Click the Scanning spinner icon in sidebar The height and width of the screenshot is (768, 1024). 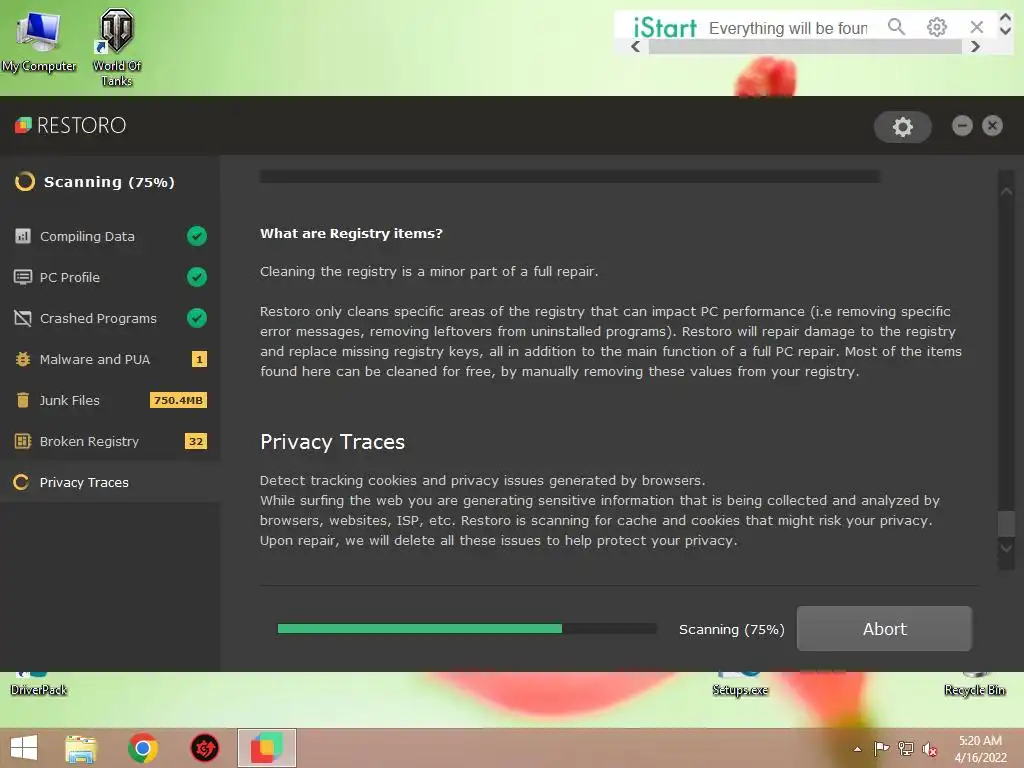(25, 182)
